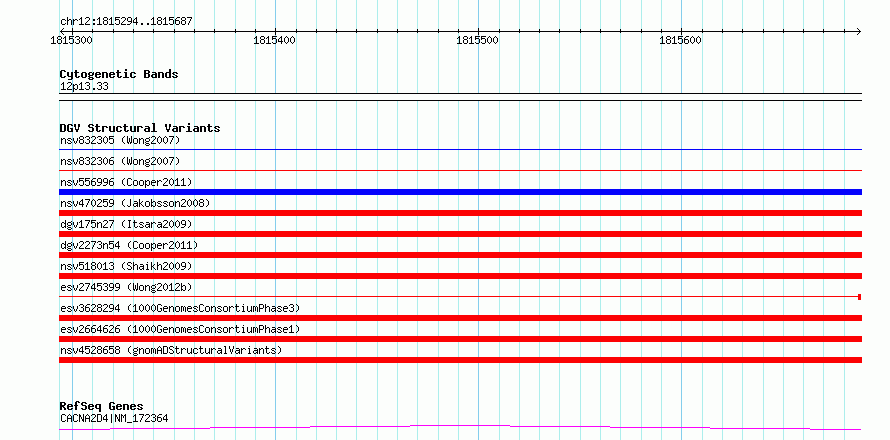Open variant nsv832306 (Wong2007) label
This screenshot has width=890, height=440.
tap(120, 161)
